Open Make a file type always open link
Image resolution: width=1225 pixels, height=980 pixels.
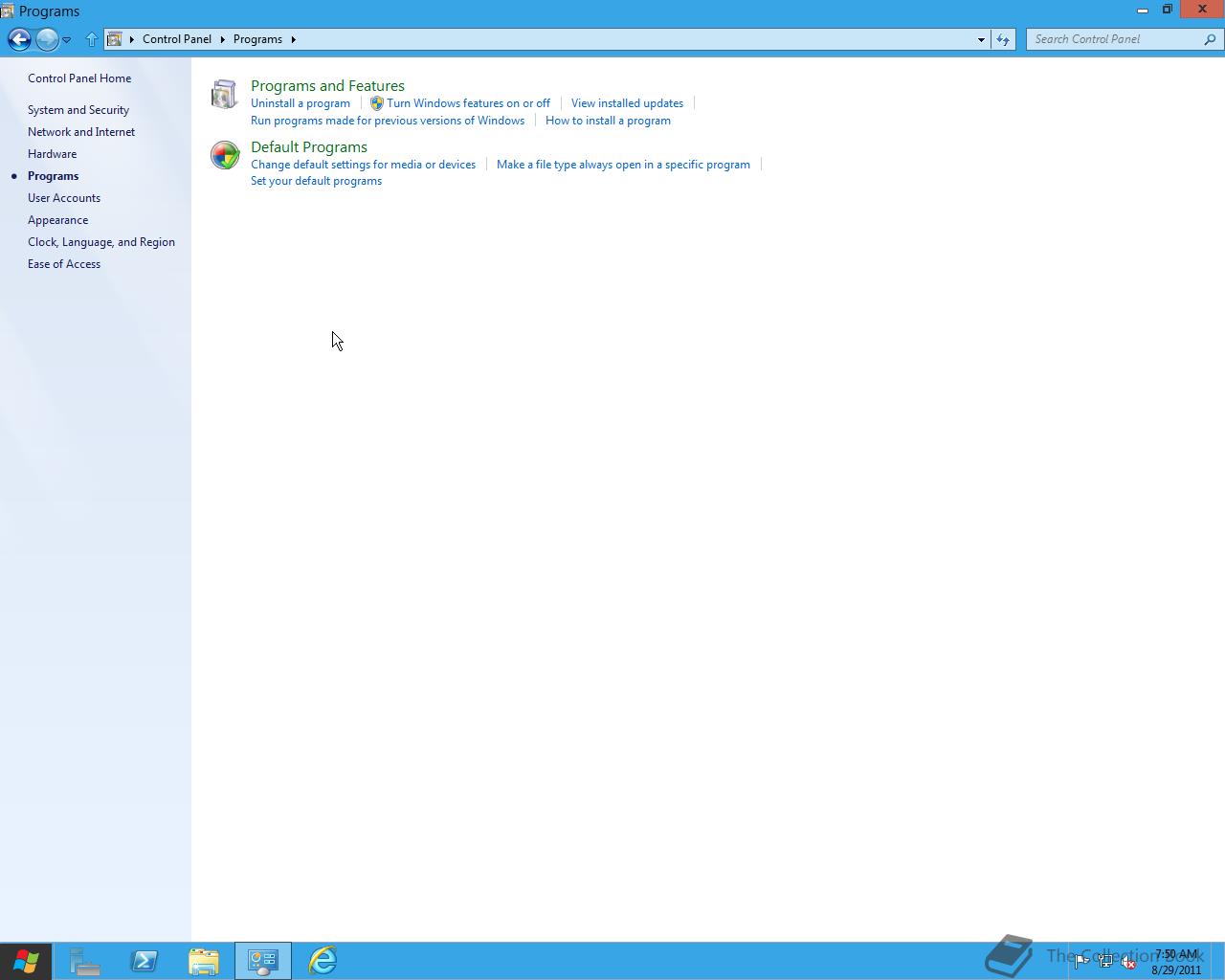[623, 165]
